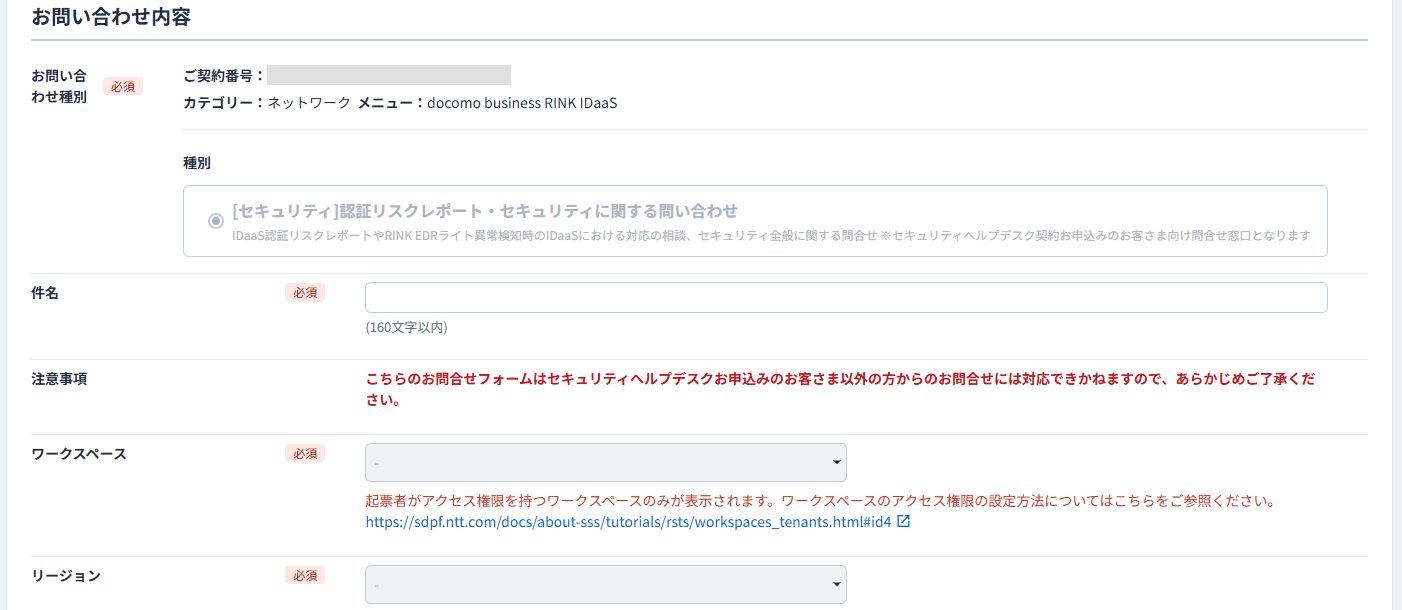Click the IDaaS認証リスクレポート description text
This screenshot has height=610, width=1402.
(x=771, y=236)
